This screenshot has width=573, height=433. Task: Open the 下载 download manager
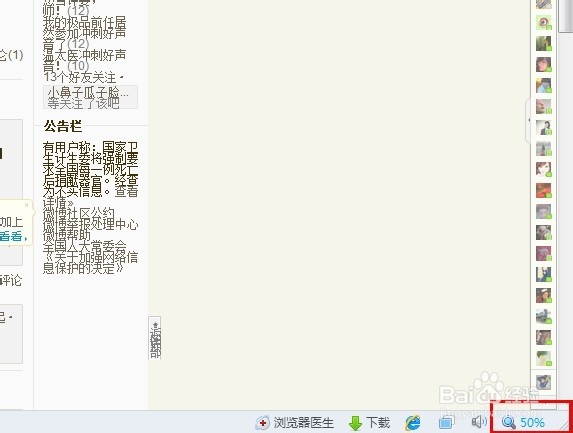pos(369,423)
